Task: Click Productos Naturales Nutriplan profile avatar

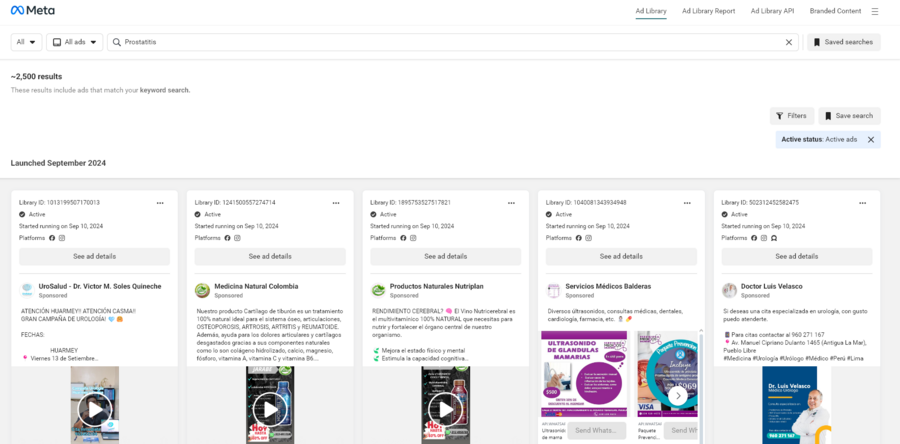Action: pos(378,290)
